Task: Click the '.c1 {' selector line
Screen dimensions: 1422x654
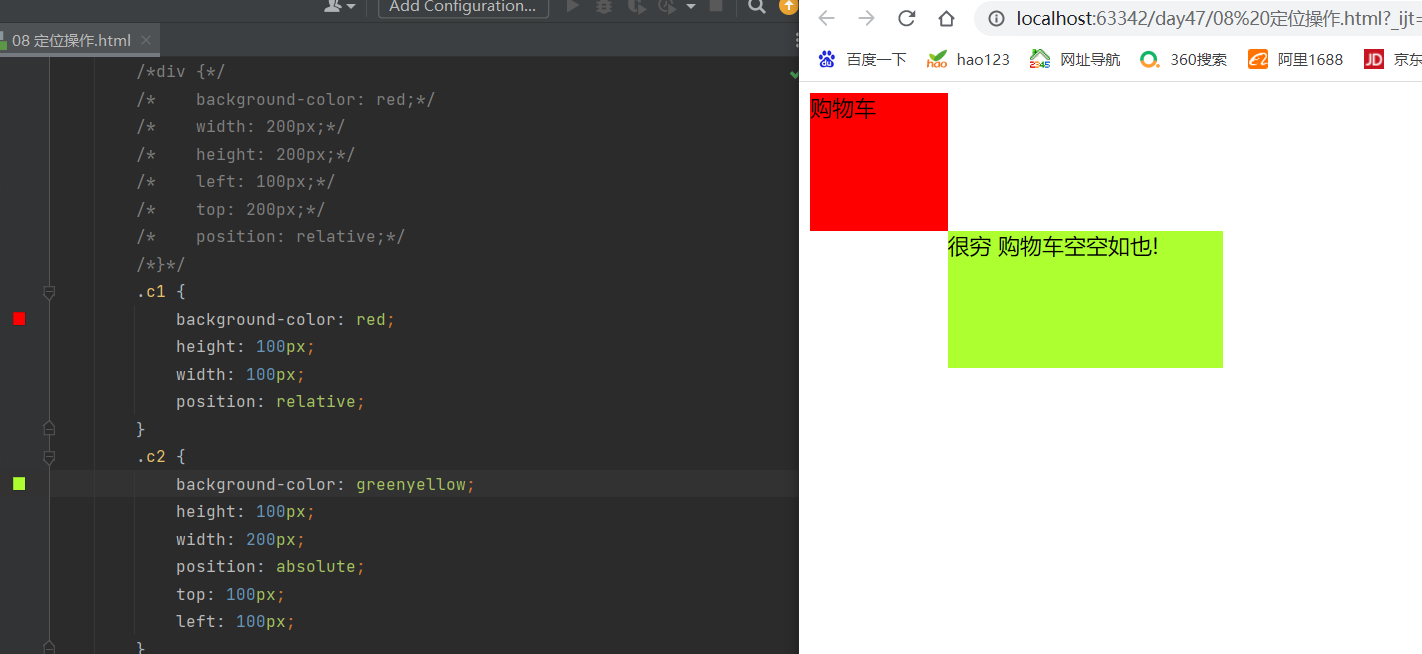Action: tap(161, 292)
